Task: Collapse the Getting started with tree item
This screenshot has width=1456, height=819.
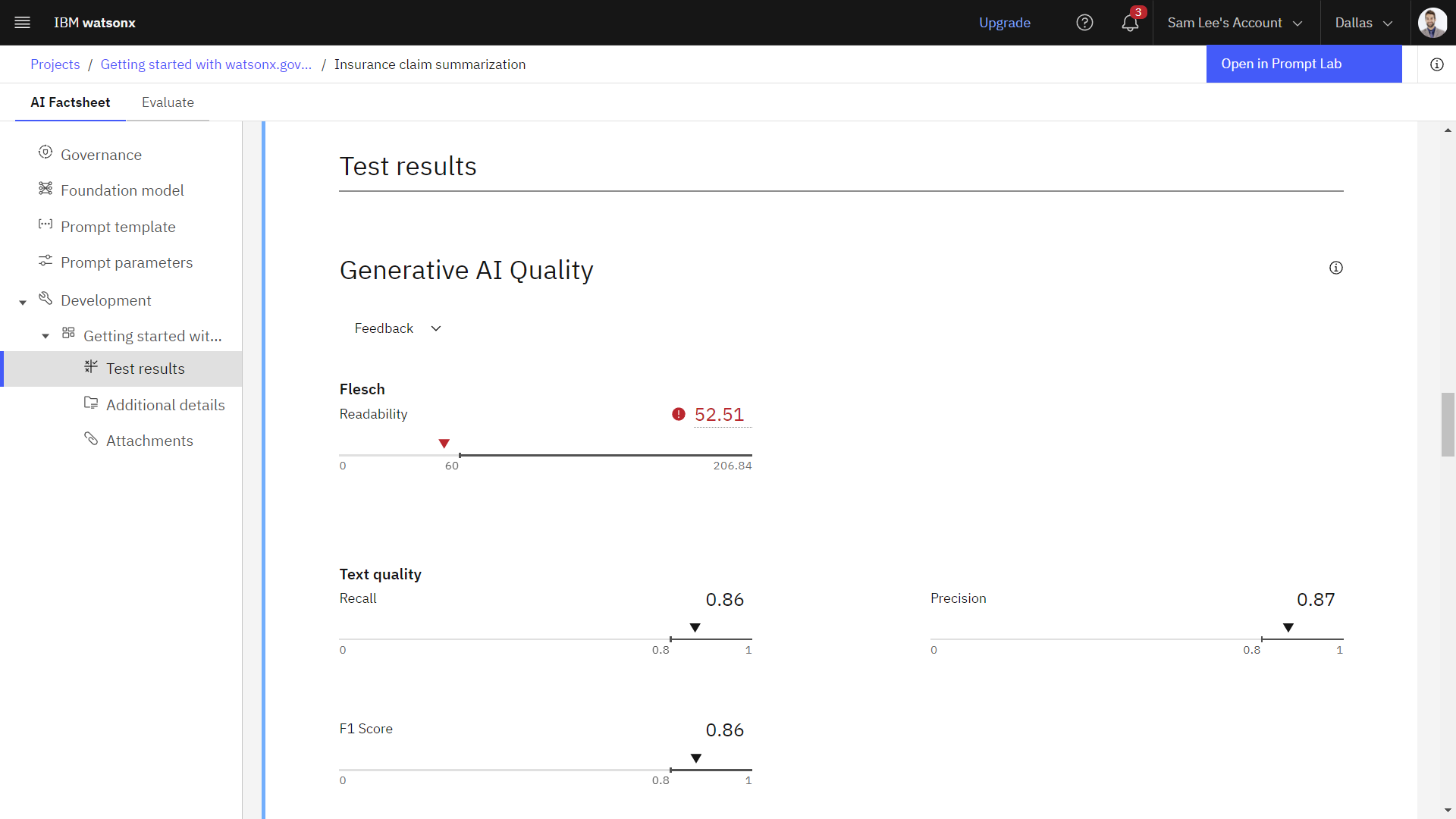Action: coord(44,336)
